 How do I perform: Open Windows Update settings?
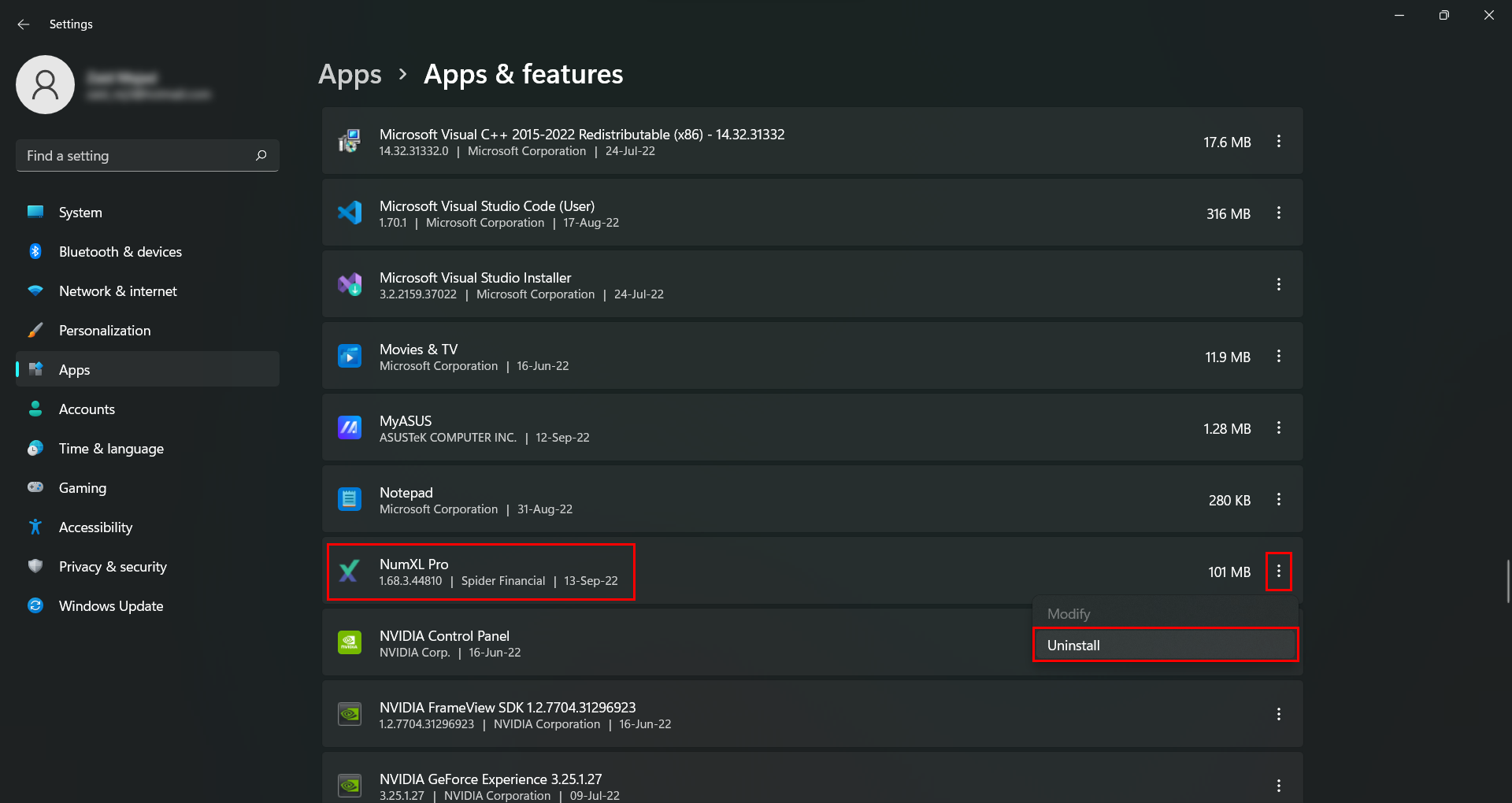tap(147, 605)
